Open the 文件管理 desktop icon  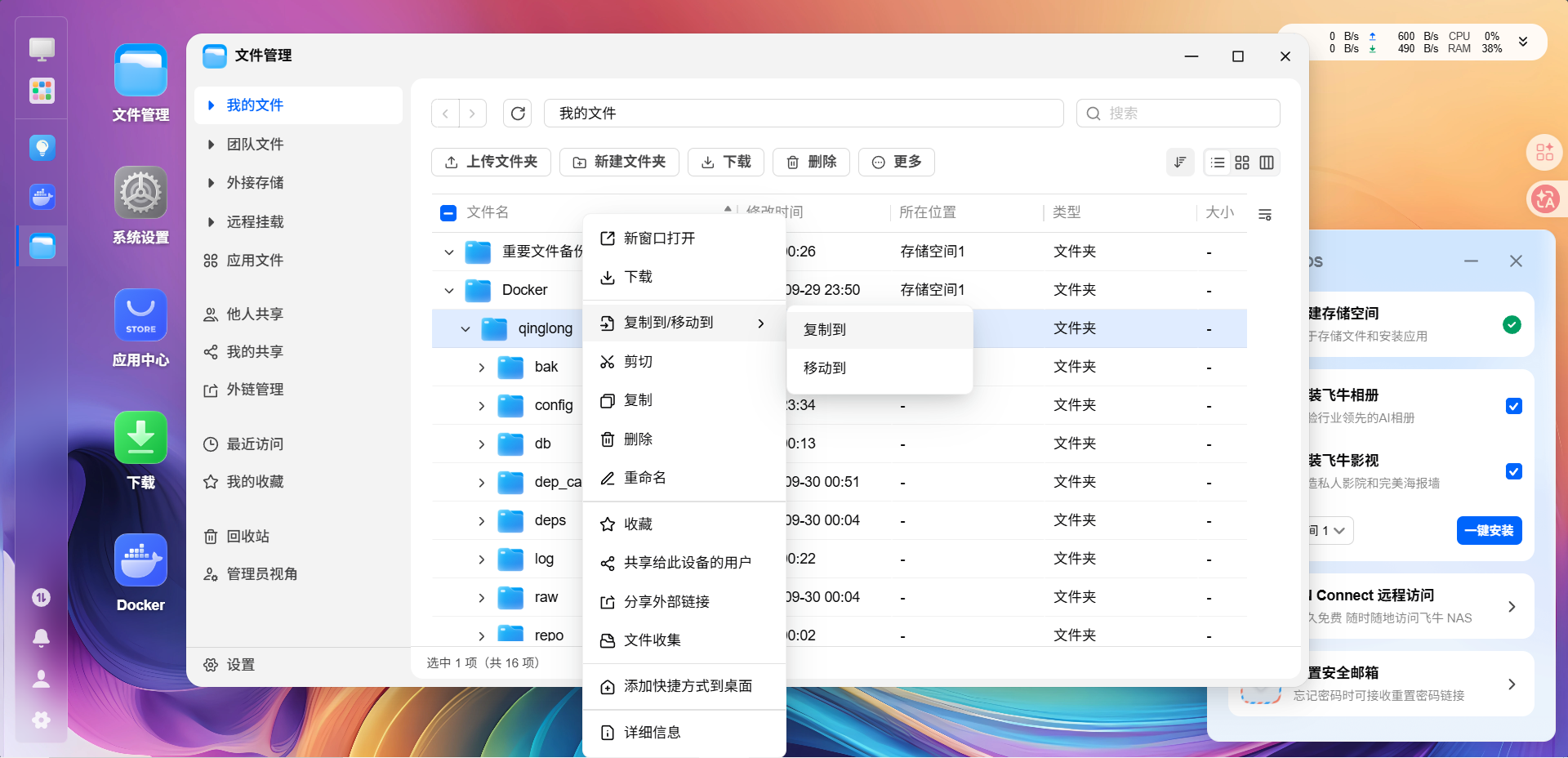(x=140, y=71)
